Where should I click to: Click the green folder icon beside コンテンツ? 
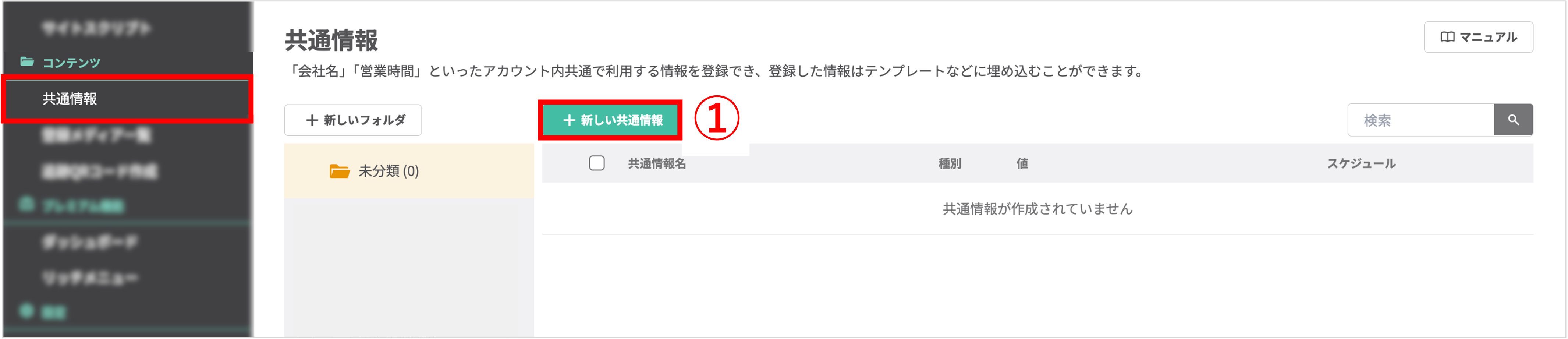(x=27, y=61)
